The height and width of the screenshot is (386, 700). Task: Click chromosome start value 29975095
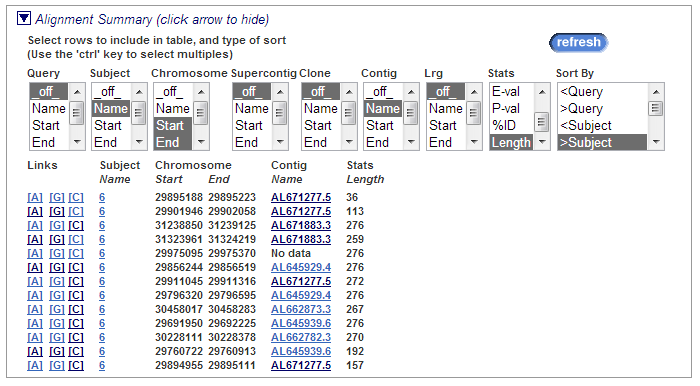179,253
